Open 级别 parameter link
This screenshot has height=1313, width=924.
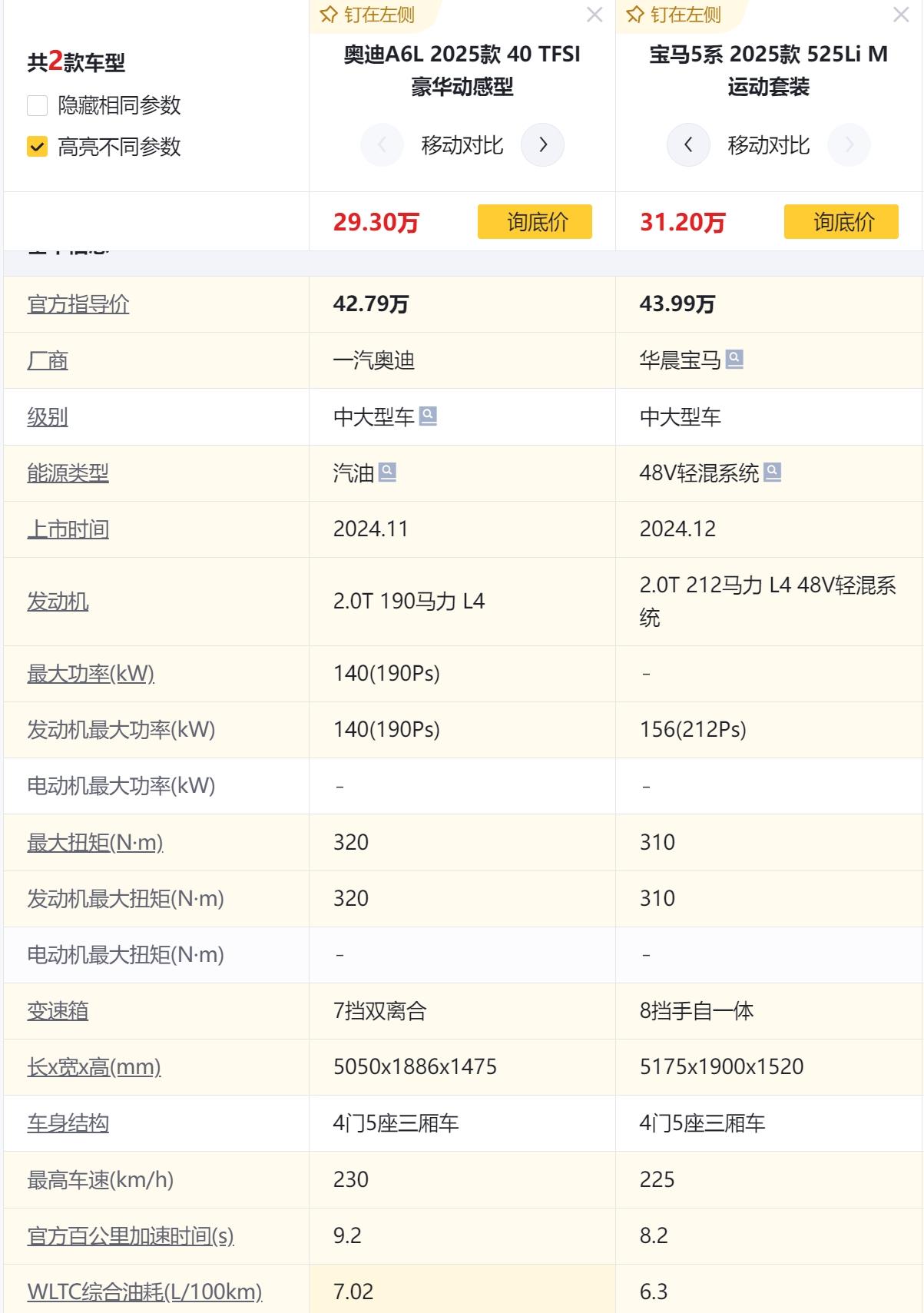48,417
